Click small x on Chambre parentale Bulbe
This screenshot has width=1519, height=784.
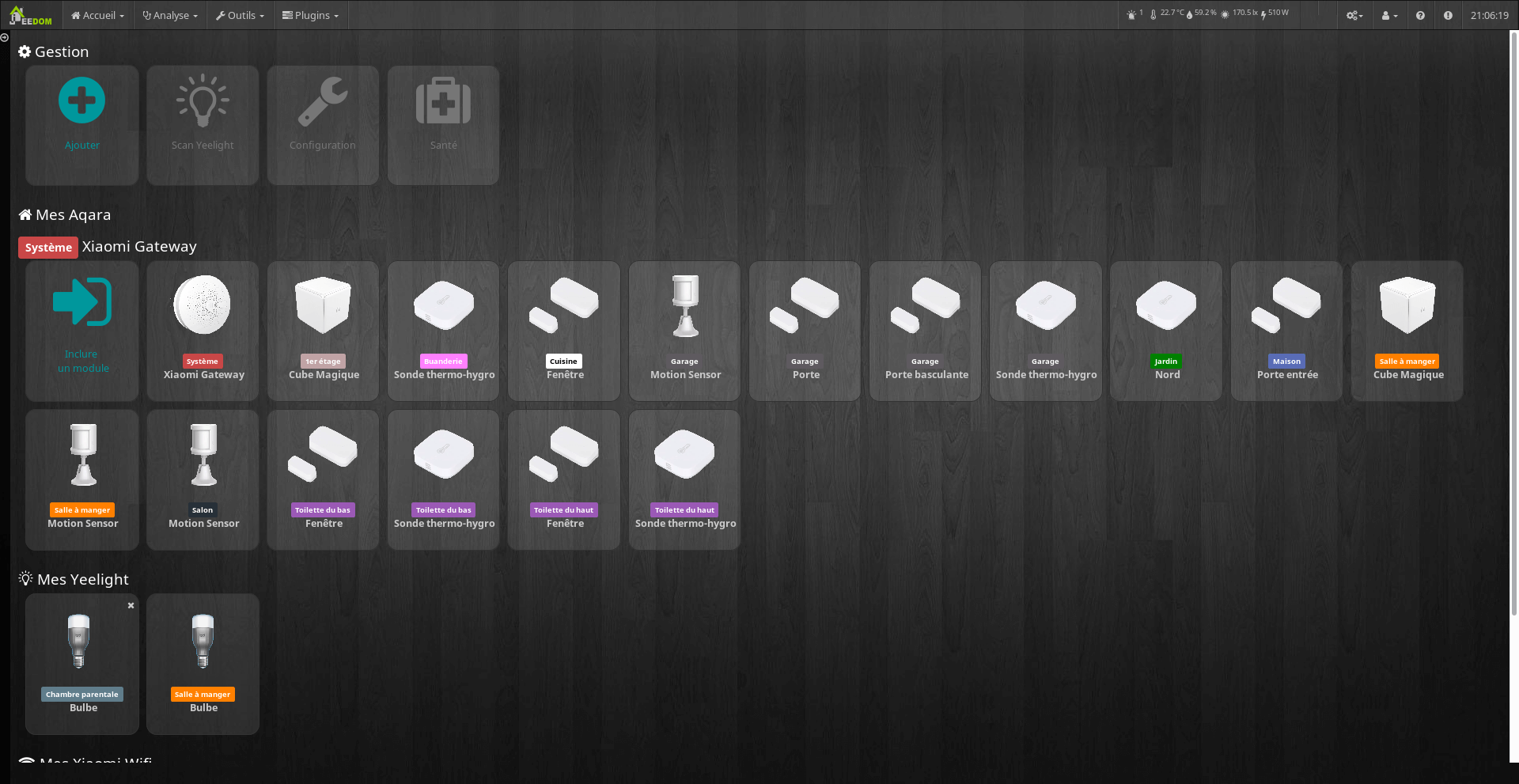(x=131, y=605)
